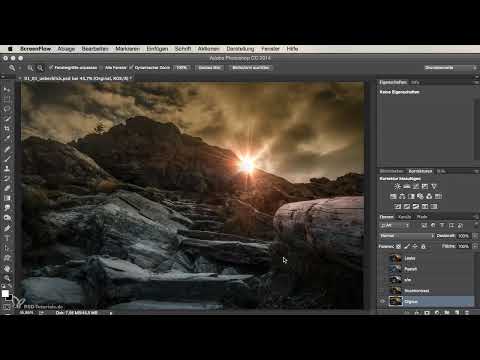Open the Korrekturen panel flyout menu
Screen dimensions: 480x360
(476, 171)
